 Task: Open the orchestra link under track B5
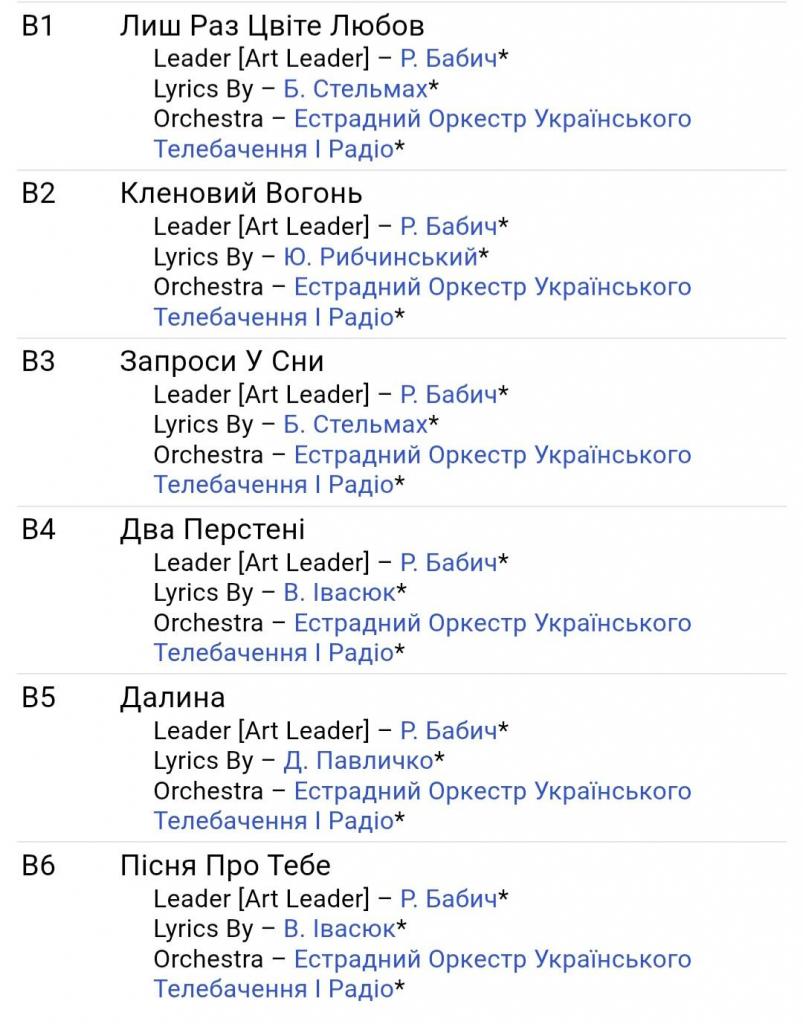pyautogui.click(x=492, y=792)
